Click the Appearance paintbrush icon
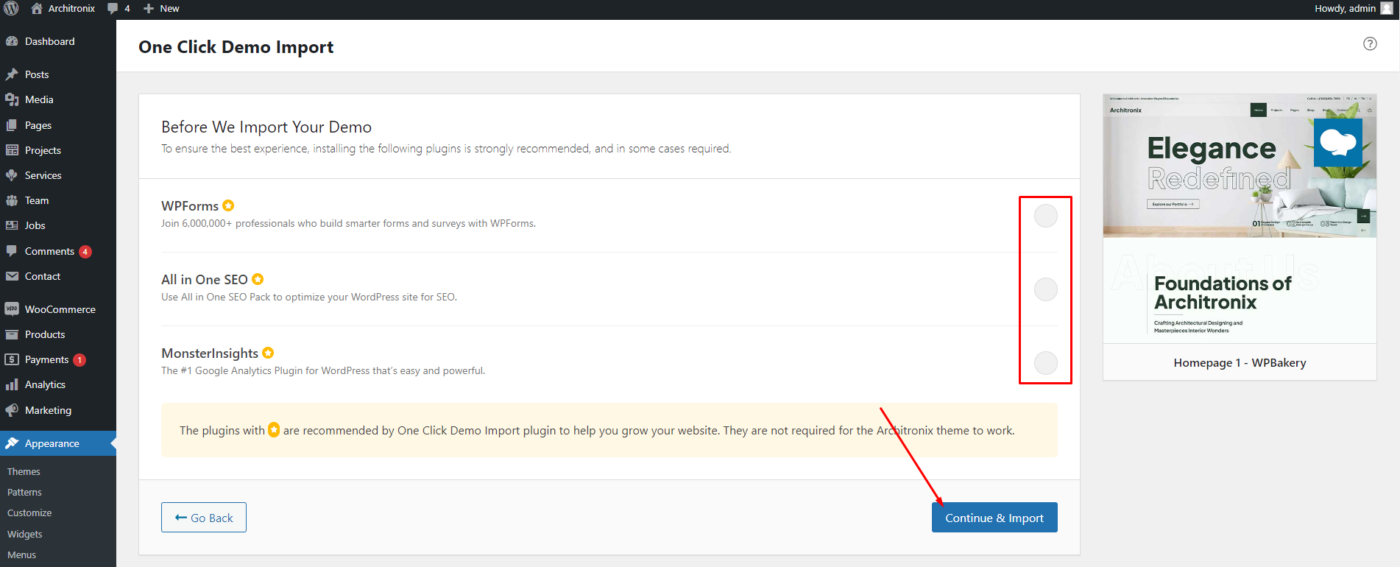The image size is (1400, 567). point(12,444)
